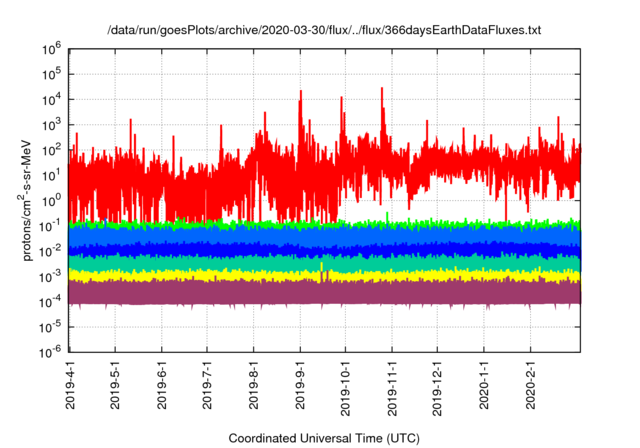This screenshot has width=640, height=448.
Task: Select the x-axis label '2019-11-1'
Action: coord(392,388)
